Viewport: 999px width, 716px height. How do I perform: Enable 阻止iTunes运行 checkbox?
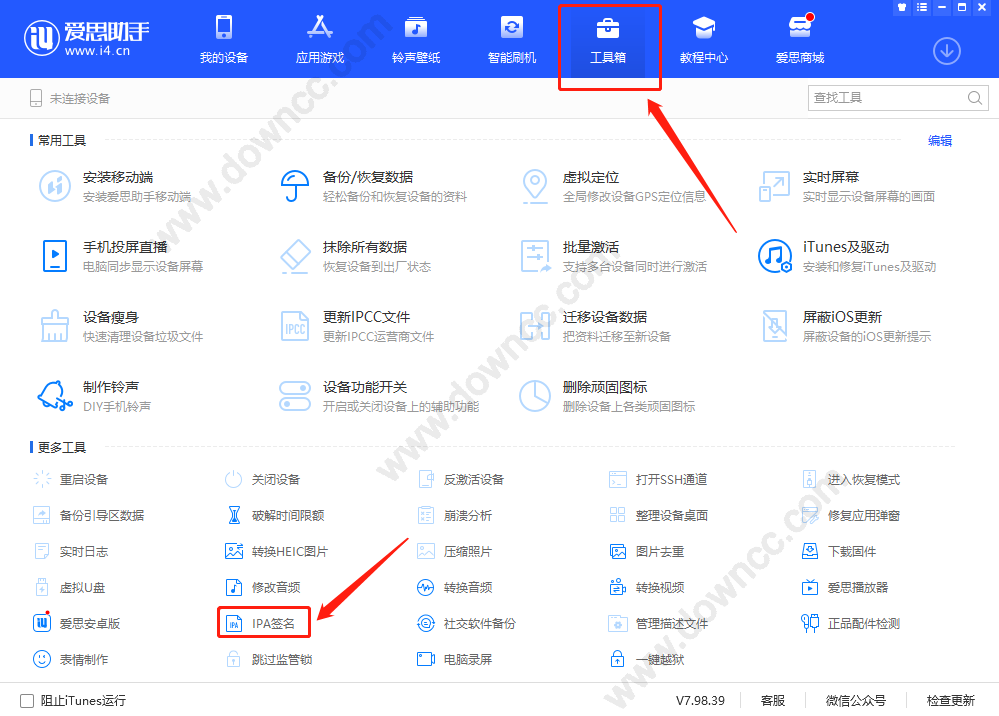coord(27,700)
